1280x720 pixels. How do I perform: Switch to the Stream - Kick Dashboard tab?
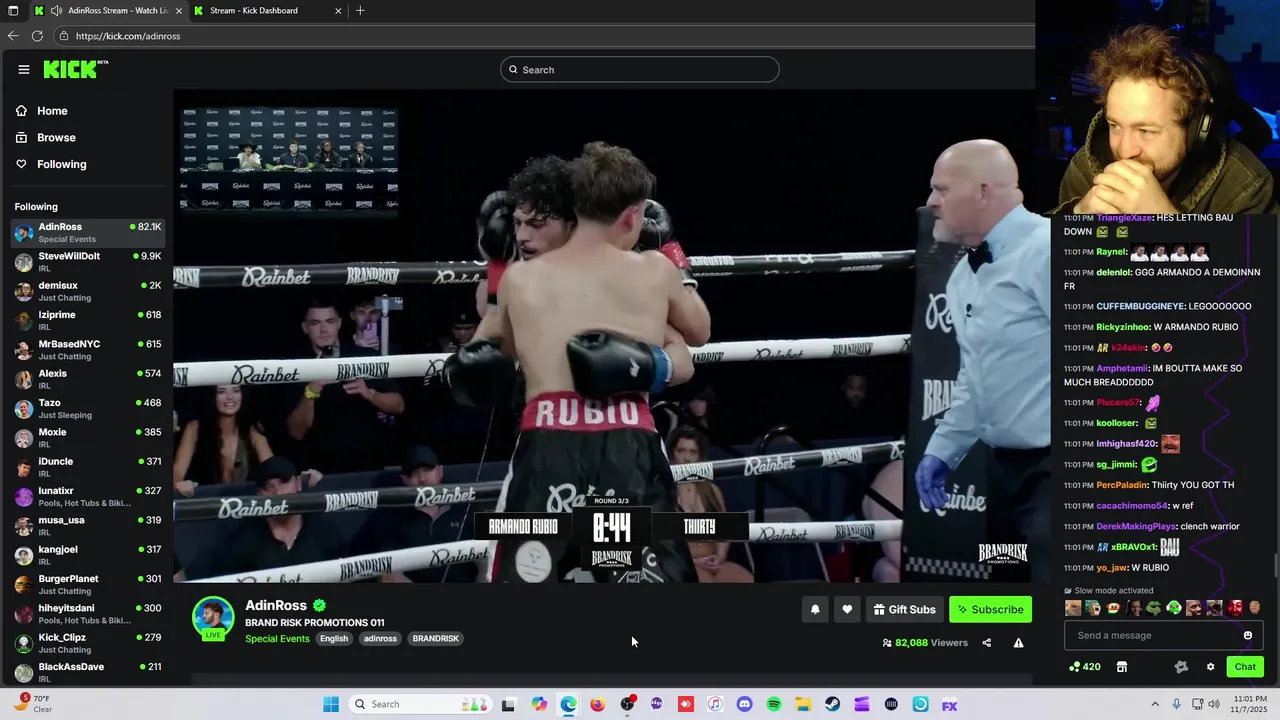pyautogui.click(x=267, y=11)
